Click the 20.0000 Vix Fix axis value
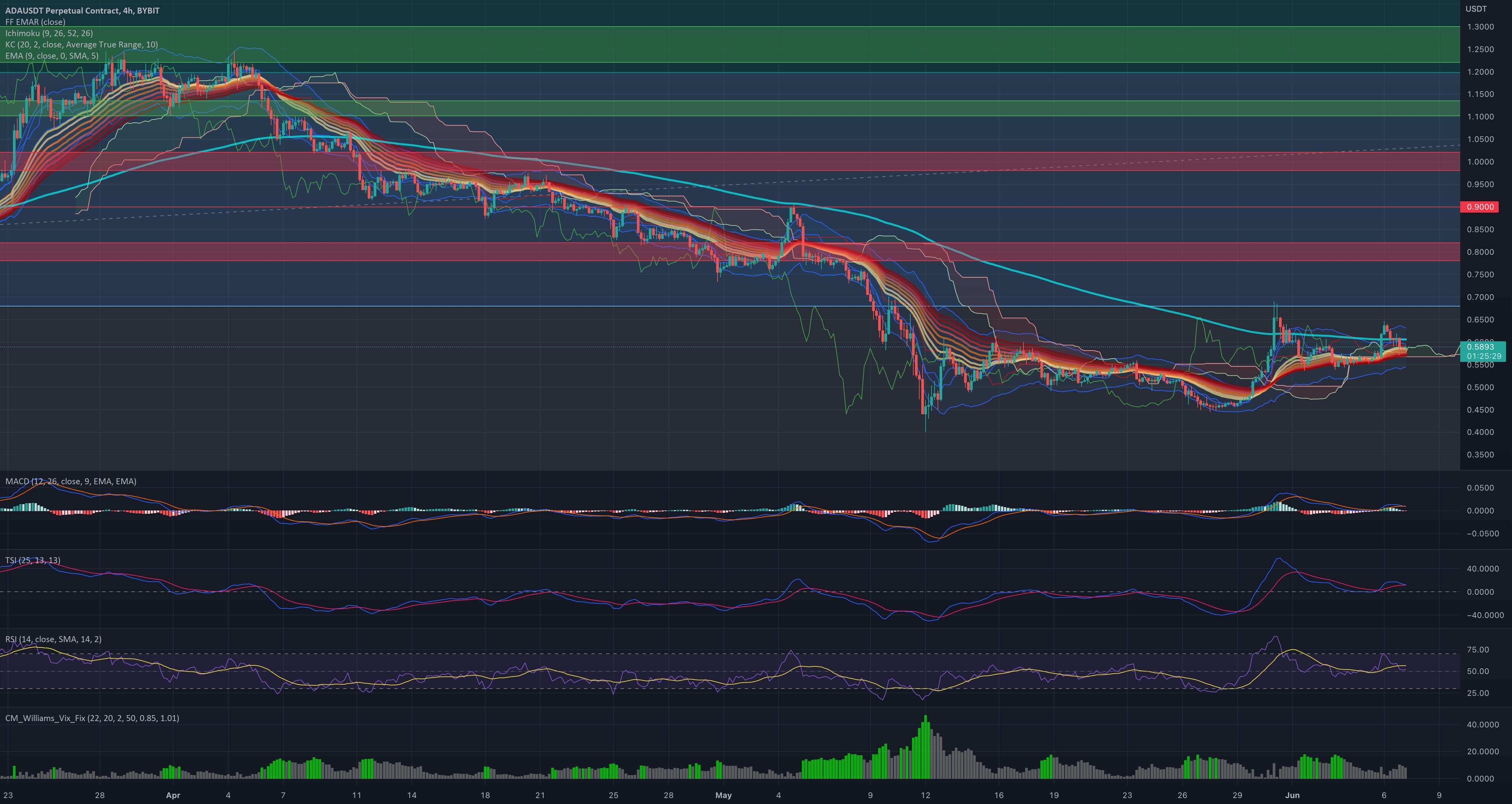The image size is (1512, 804). click(1483, 752)
